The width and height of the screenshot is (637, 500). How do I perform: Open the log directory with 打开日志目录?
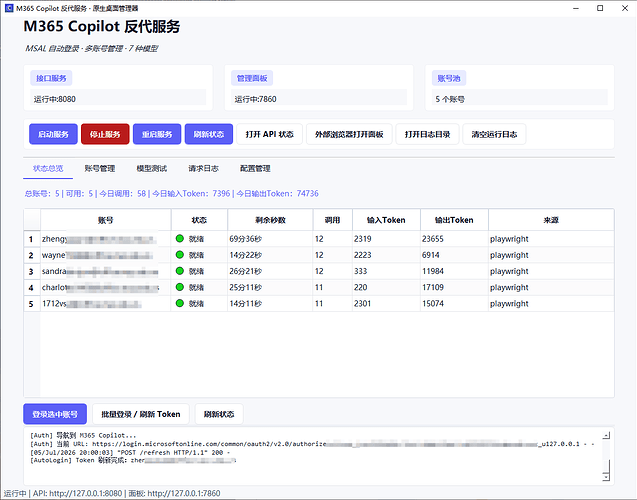pos(427,134)
